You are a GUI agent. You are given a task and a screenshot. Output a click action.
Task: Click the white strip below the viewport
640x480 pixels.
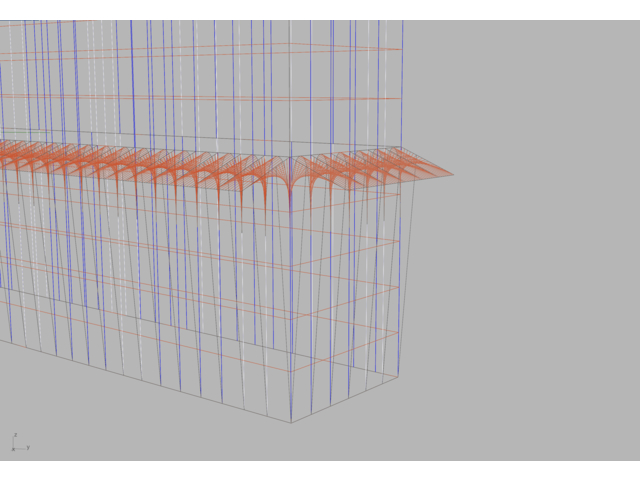320,470
